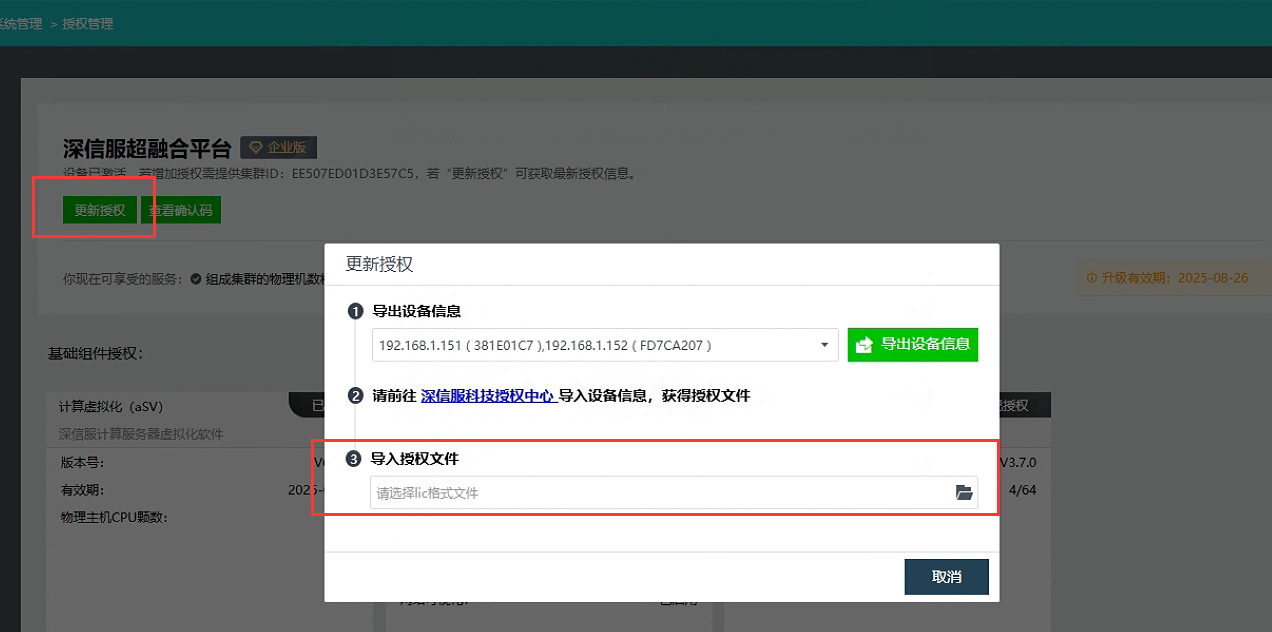Viewport: 1272px width, 632px height.
Task: Click the info icon beside 升级有效期
Action: coord(1091,278)
